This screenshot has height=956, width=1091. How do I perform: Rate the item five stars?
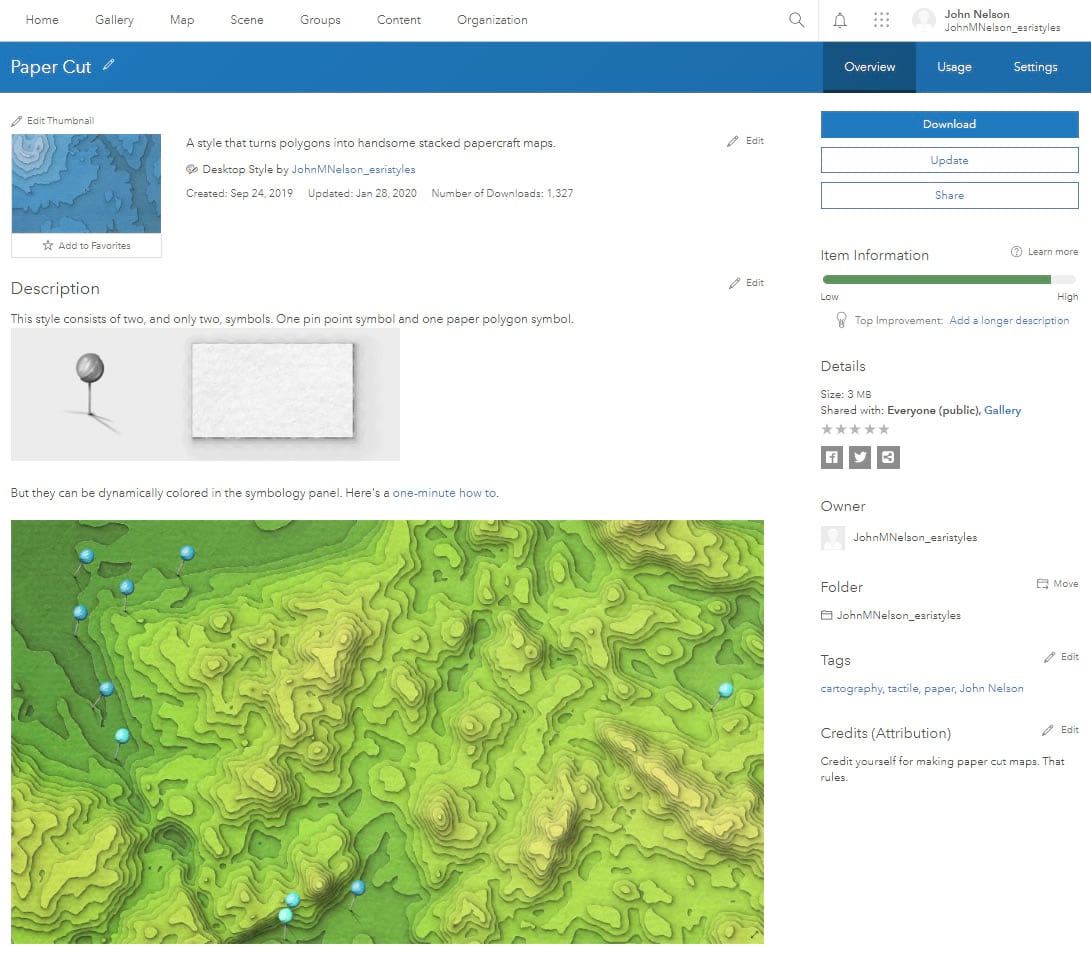click(x=884, y=429)
